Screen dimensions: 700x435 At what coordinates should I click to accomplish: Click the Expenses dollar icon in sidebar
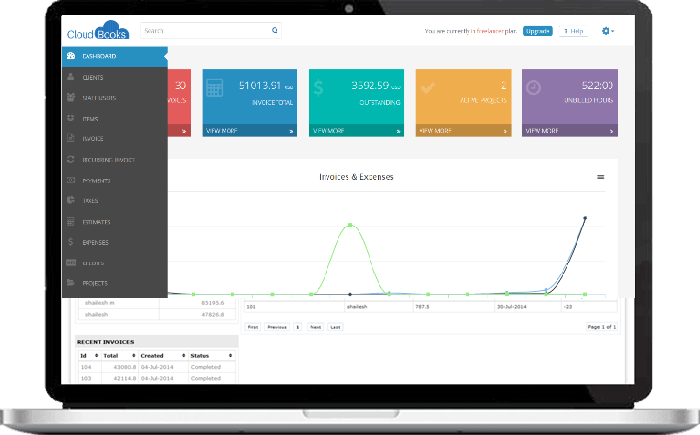tap(70, 242)
